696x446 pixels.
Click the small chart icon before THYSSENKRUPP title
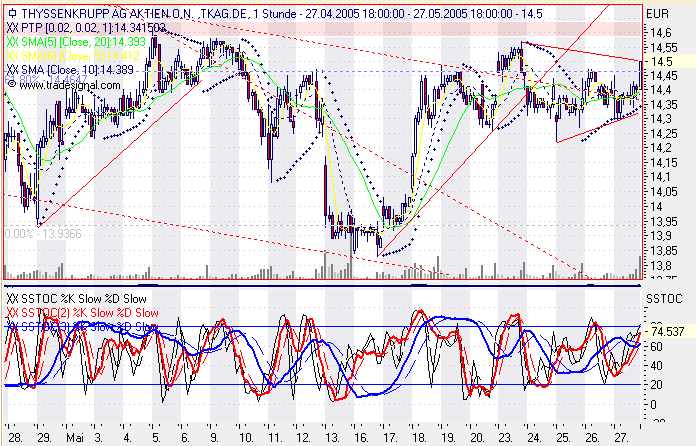(x=13, y=14)
